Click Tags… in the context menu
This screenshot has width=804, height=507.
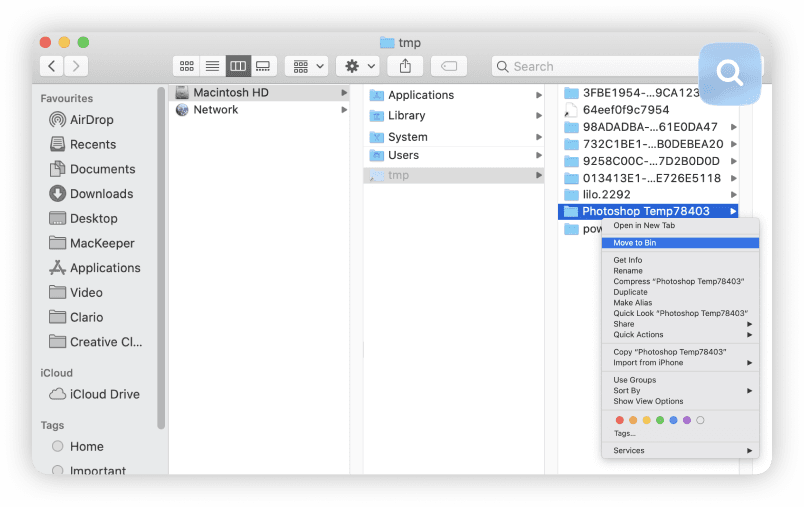(x=625, y=433)
